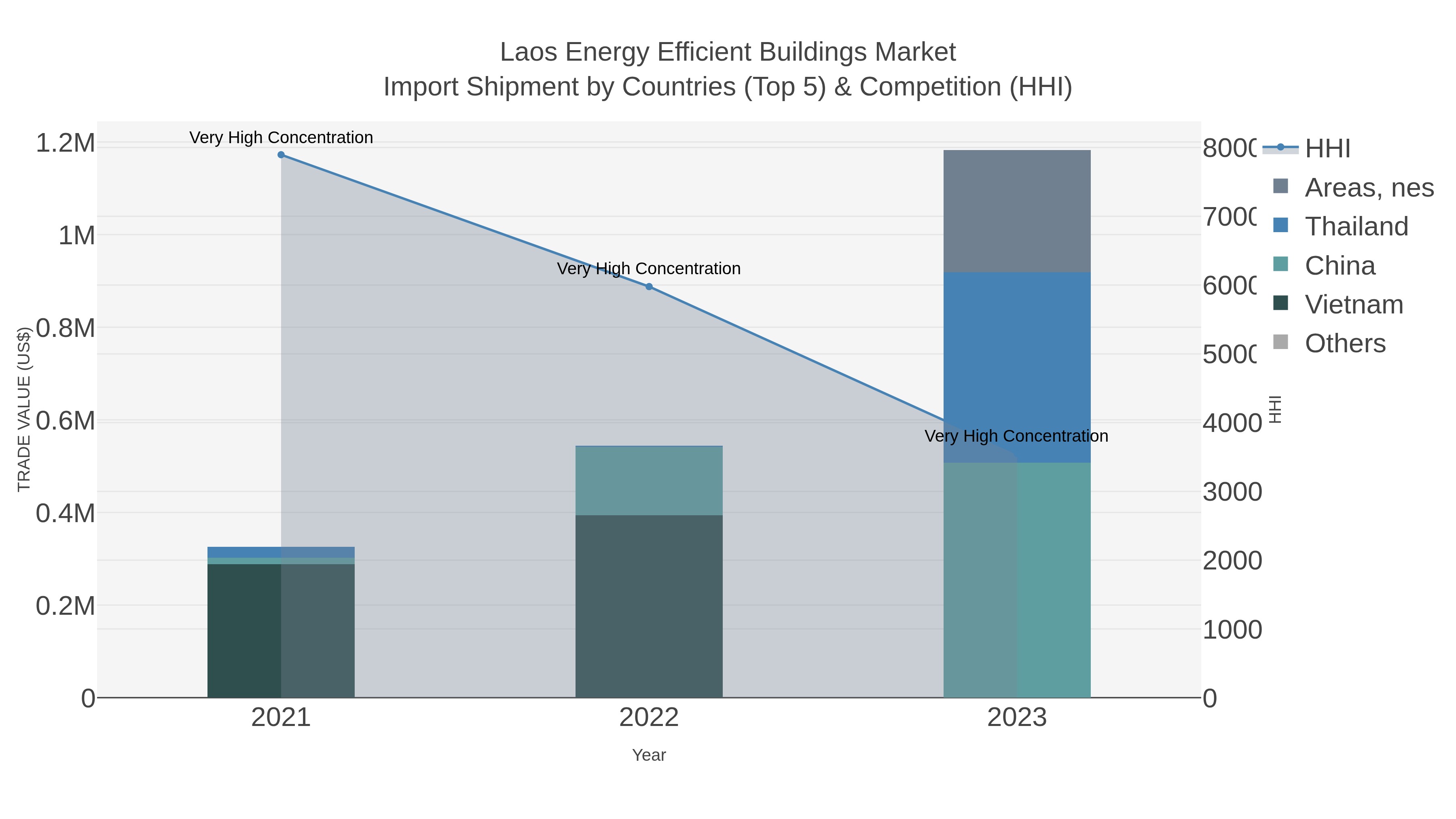The width and height of the screenshot is (1456, 819).
Task: Click the 2021 Thailand bar segment
Action: tap(281, 552)
